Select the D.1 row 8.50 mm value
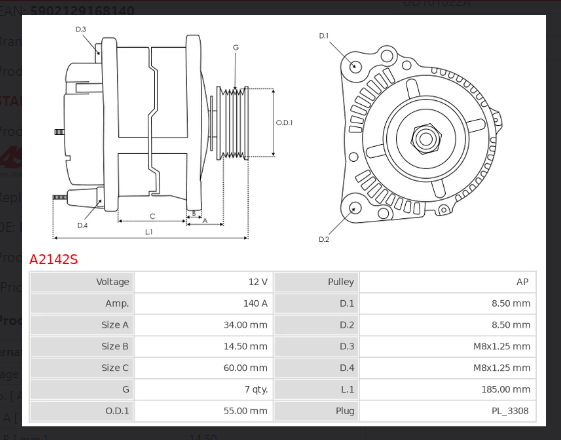Image resolution: width=561 pixels, height=440 pixels. (448, 303)
